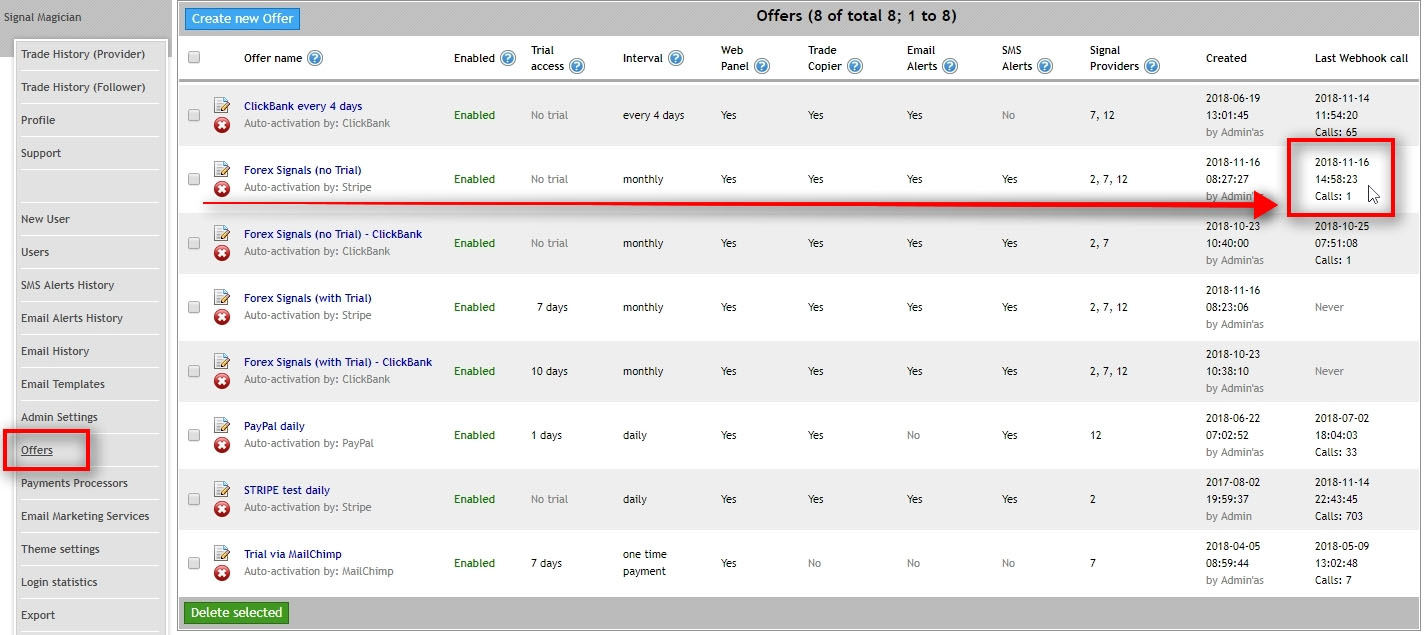The height and width of the screenshot is (635, 1425).
Task: Edit the "Forex Signals (with Trial)" offer
Action: 222,298
